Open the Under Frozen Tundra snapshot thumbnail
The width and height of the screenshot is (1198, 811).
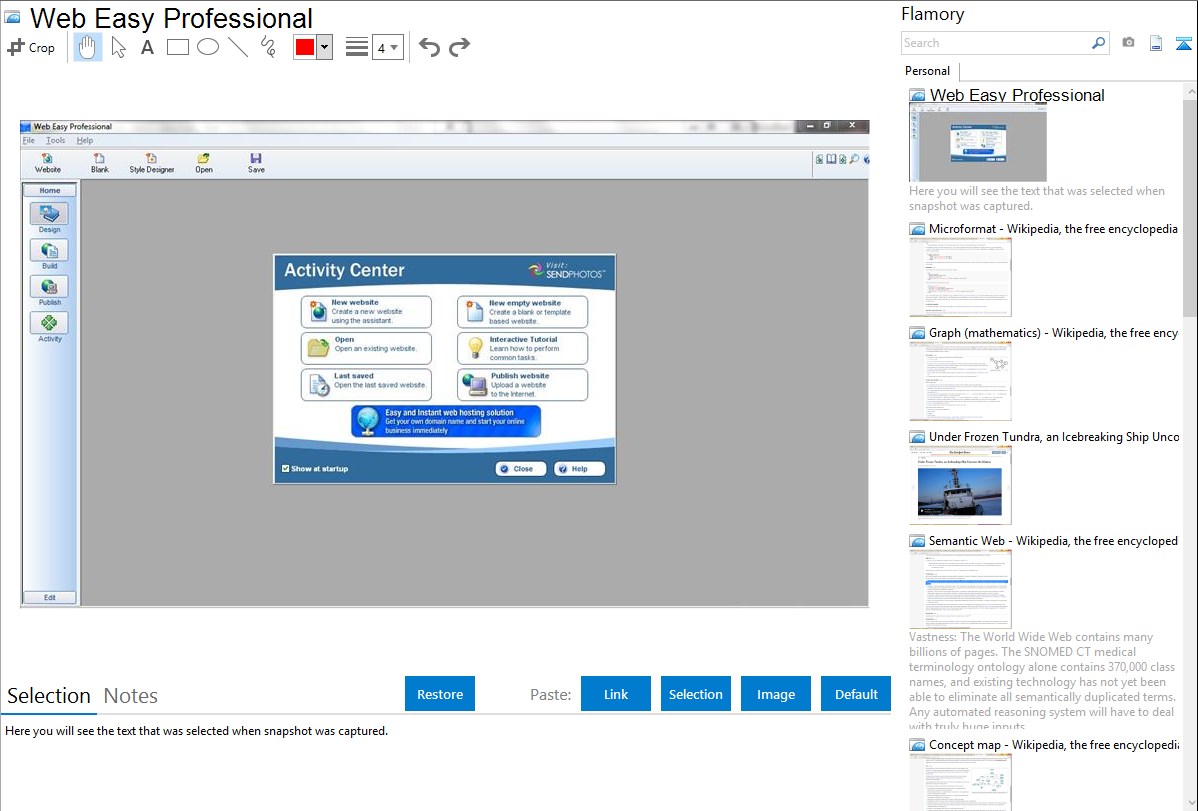click(960, 485)
